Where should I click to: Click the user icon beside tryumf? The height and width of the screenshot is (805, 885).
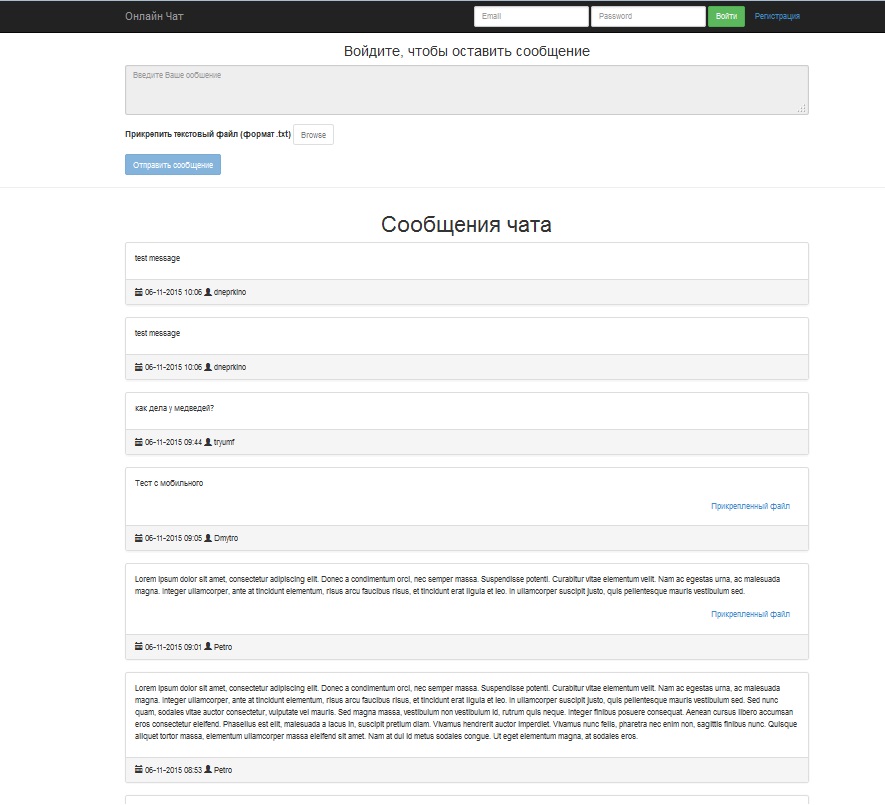(208, 442)
